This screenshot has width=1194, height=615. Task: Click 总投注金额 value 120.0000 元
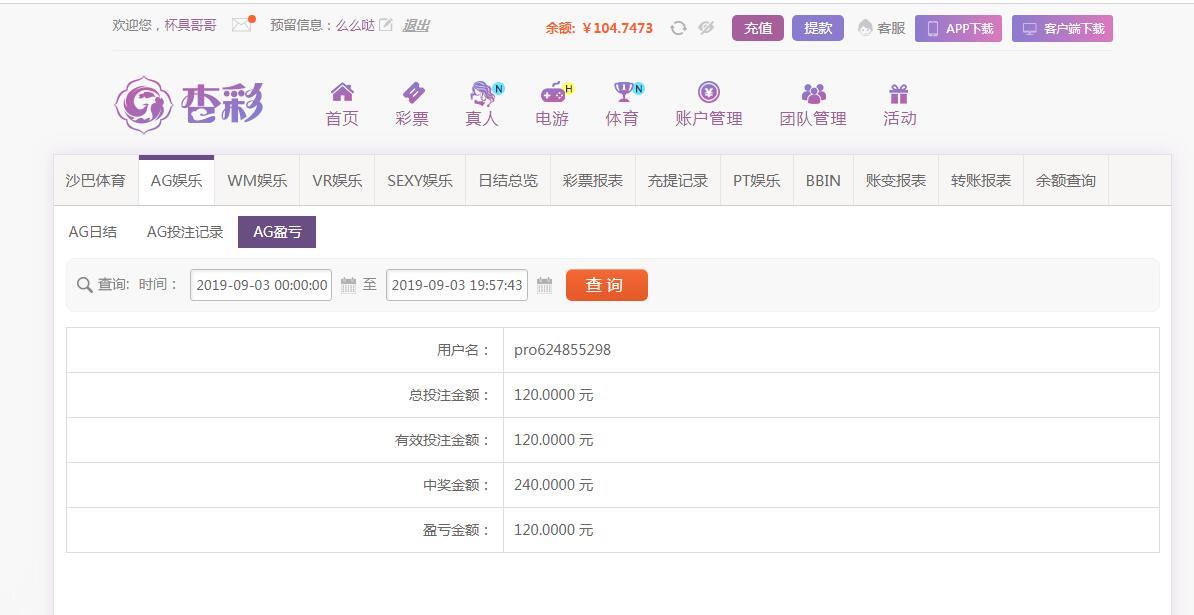[x=554, y=395]
